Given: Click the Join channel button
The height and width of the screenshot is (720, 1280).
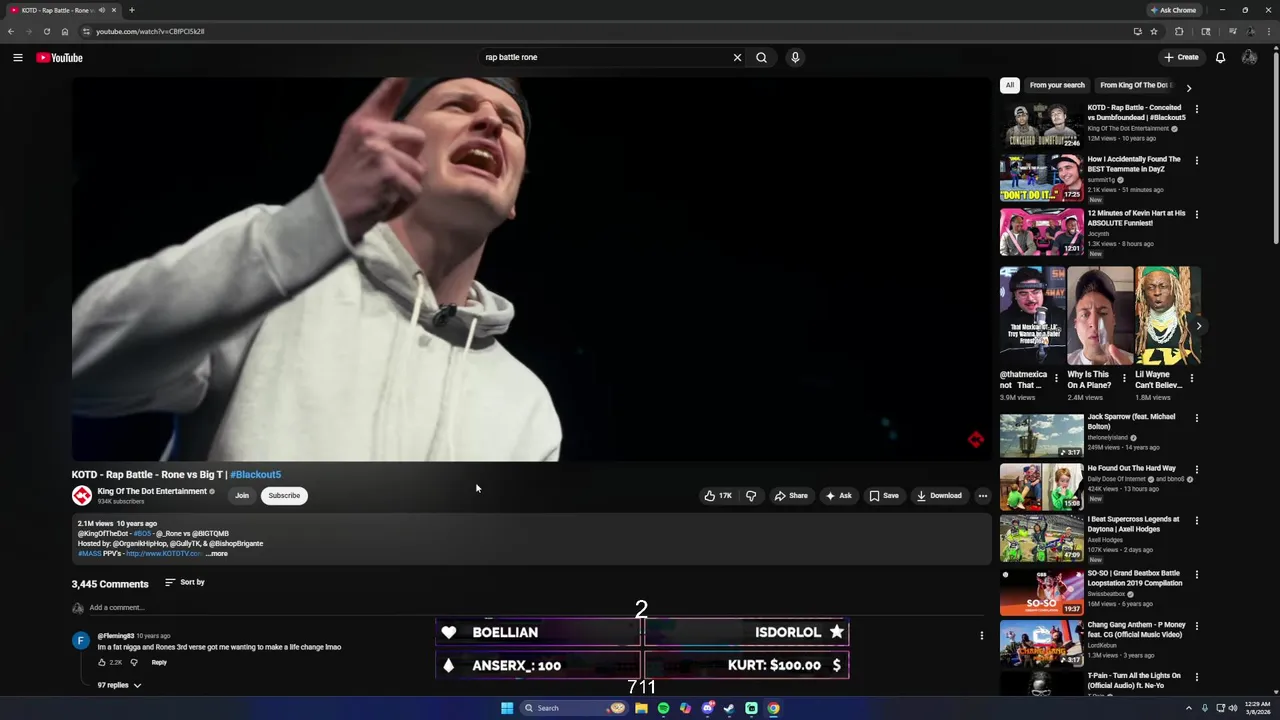Looking at the screenshot, I should point(242,496).
